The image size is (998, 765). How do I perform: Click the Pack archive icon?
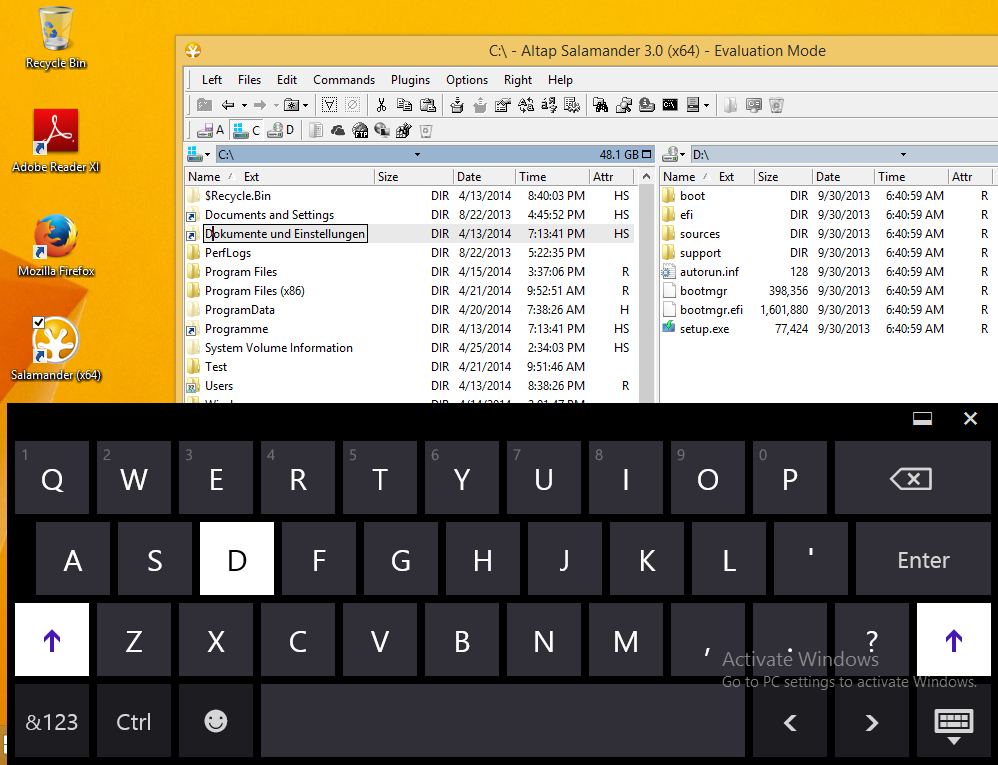(457, 105)
